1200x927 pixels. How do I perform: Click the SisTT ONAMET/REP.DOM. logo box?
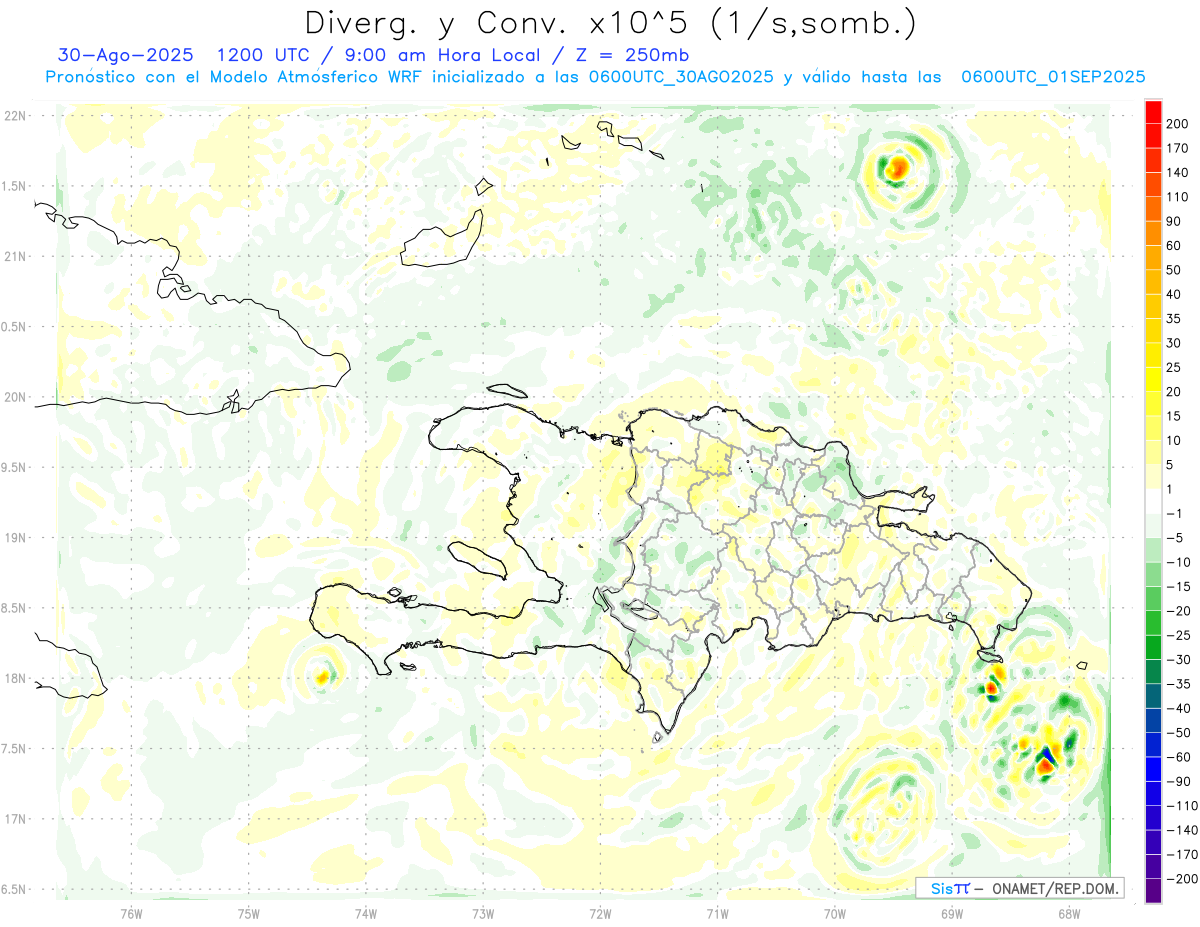coord(1019,888)
